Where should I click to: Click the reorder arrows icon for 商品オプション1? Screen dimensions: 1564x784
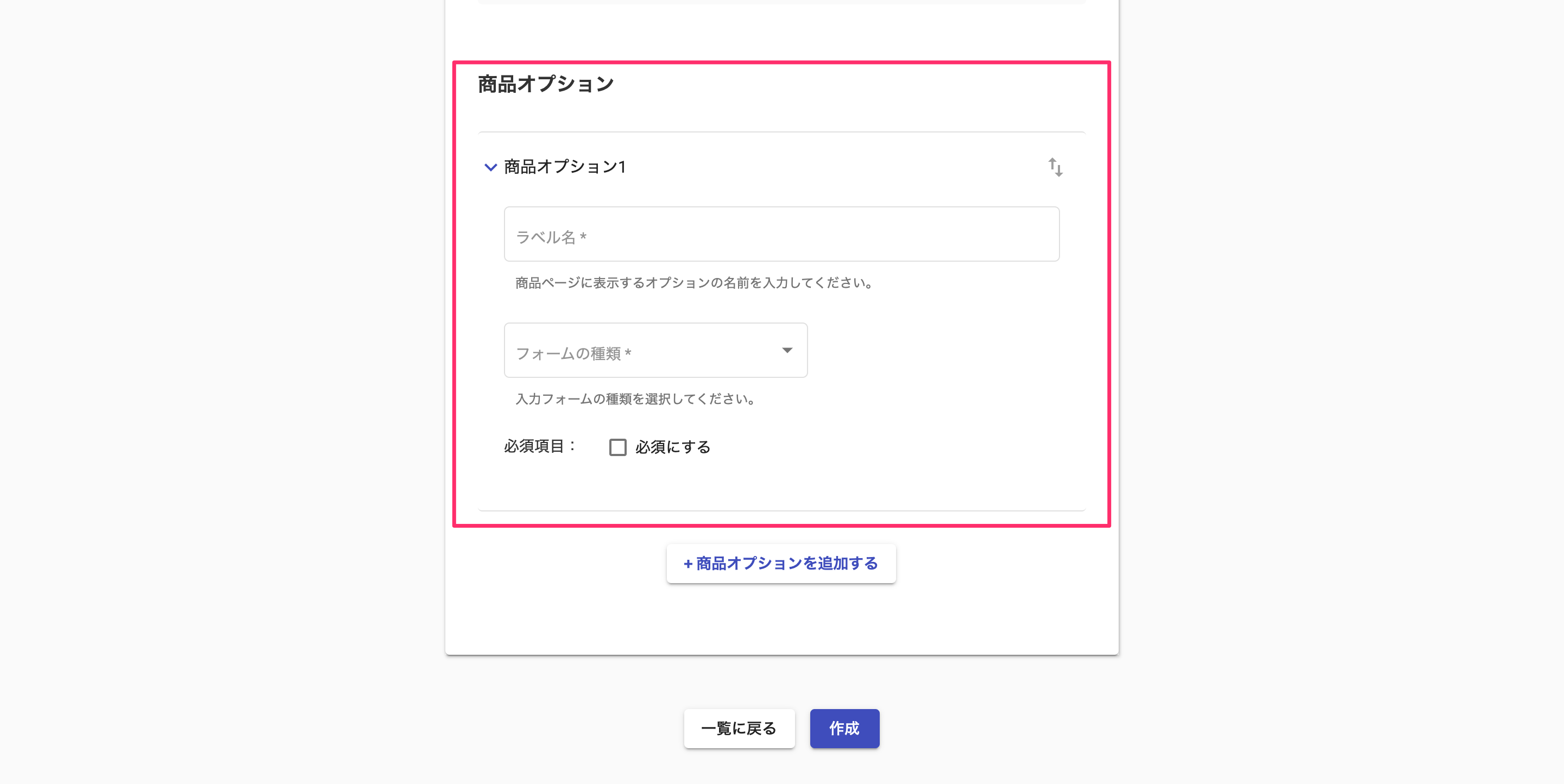[1055, 167]
